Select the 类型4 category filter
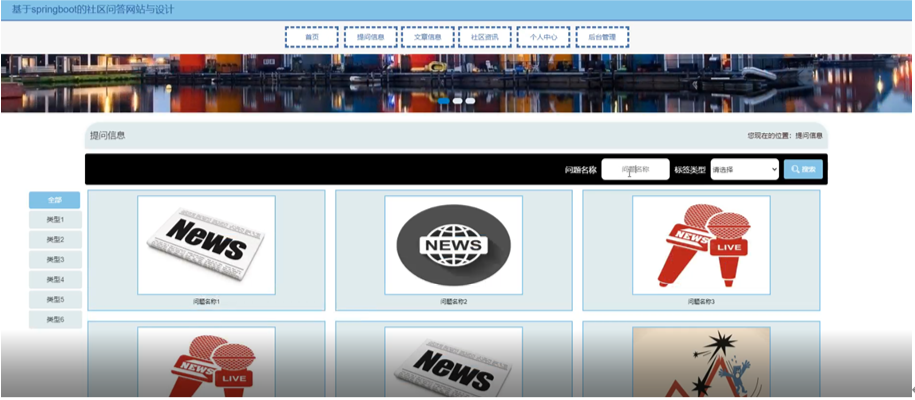Screen dimensions: 915x400 pos(55,279)
